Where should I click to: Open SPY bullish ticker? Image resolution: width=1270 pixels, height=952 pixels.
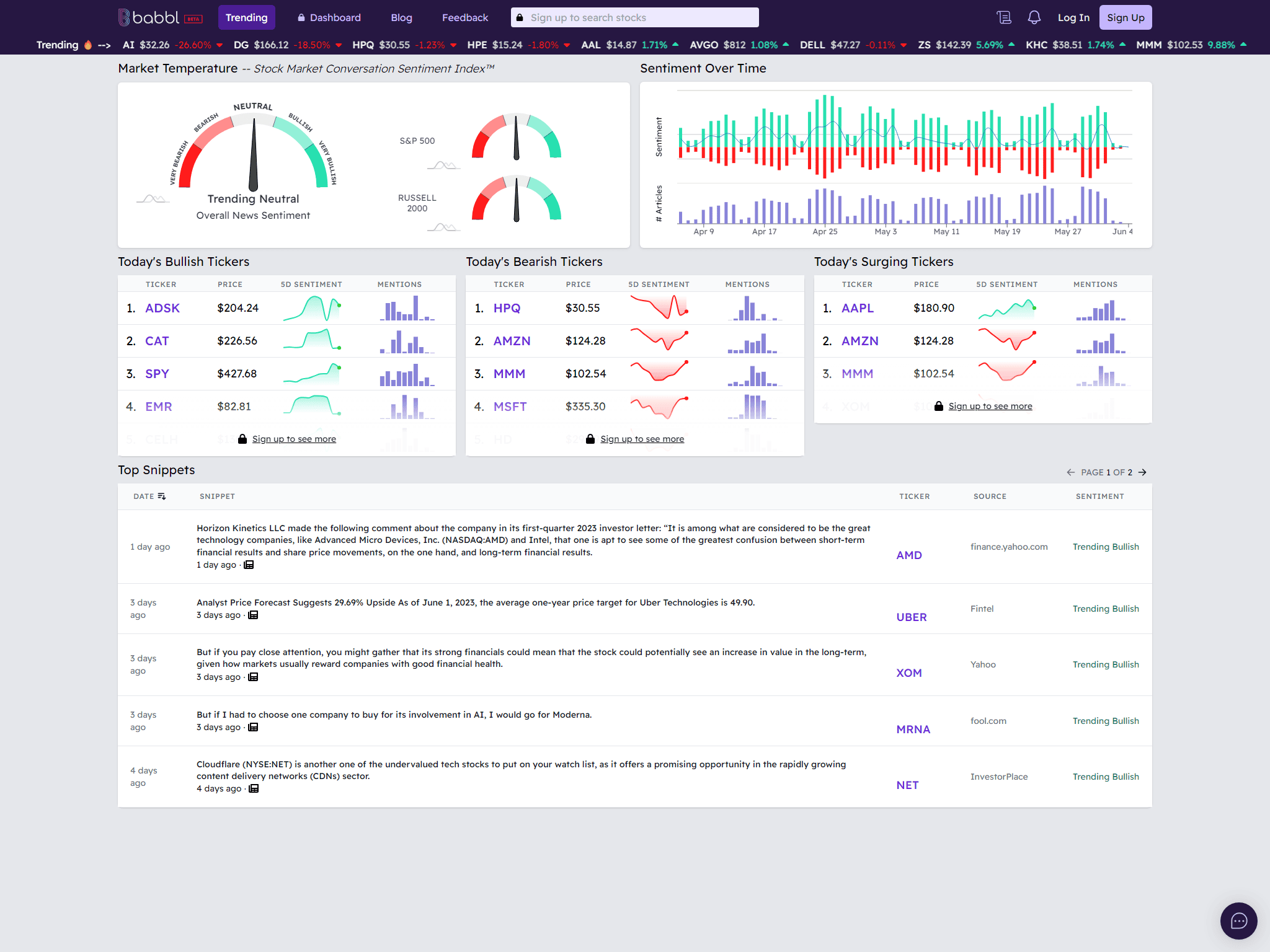pos(157,374)
